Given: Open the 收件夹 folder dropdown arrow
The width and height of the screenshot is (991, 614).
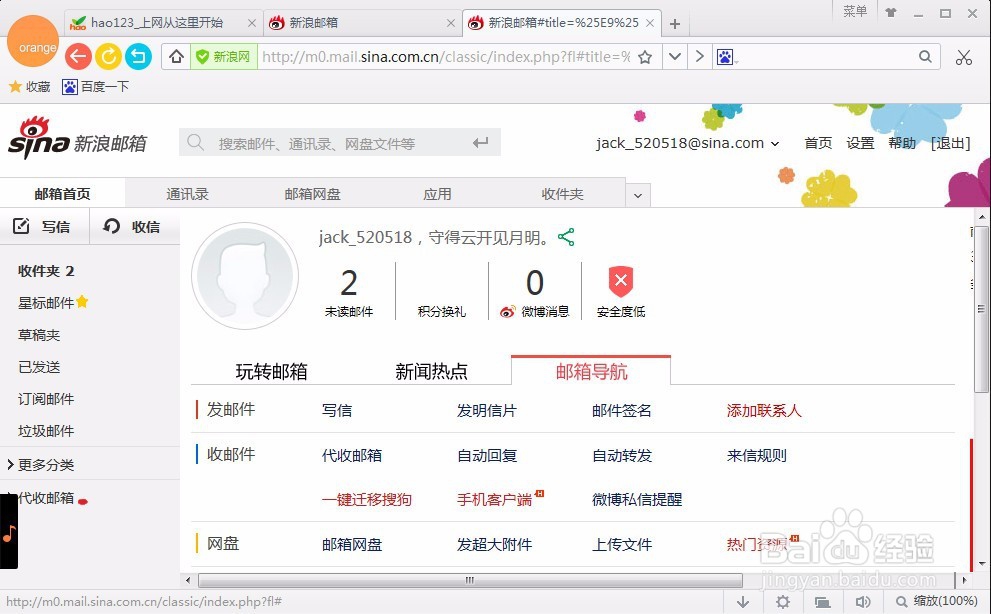Looking at the screenshot, I should (x=637, y=194).
